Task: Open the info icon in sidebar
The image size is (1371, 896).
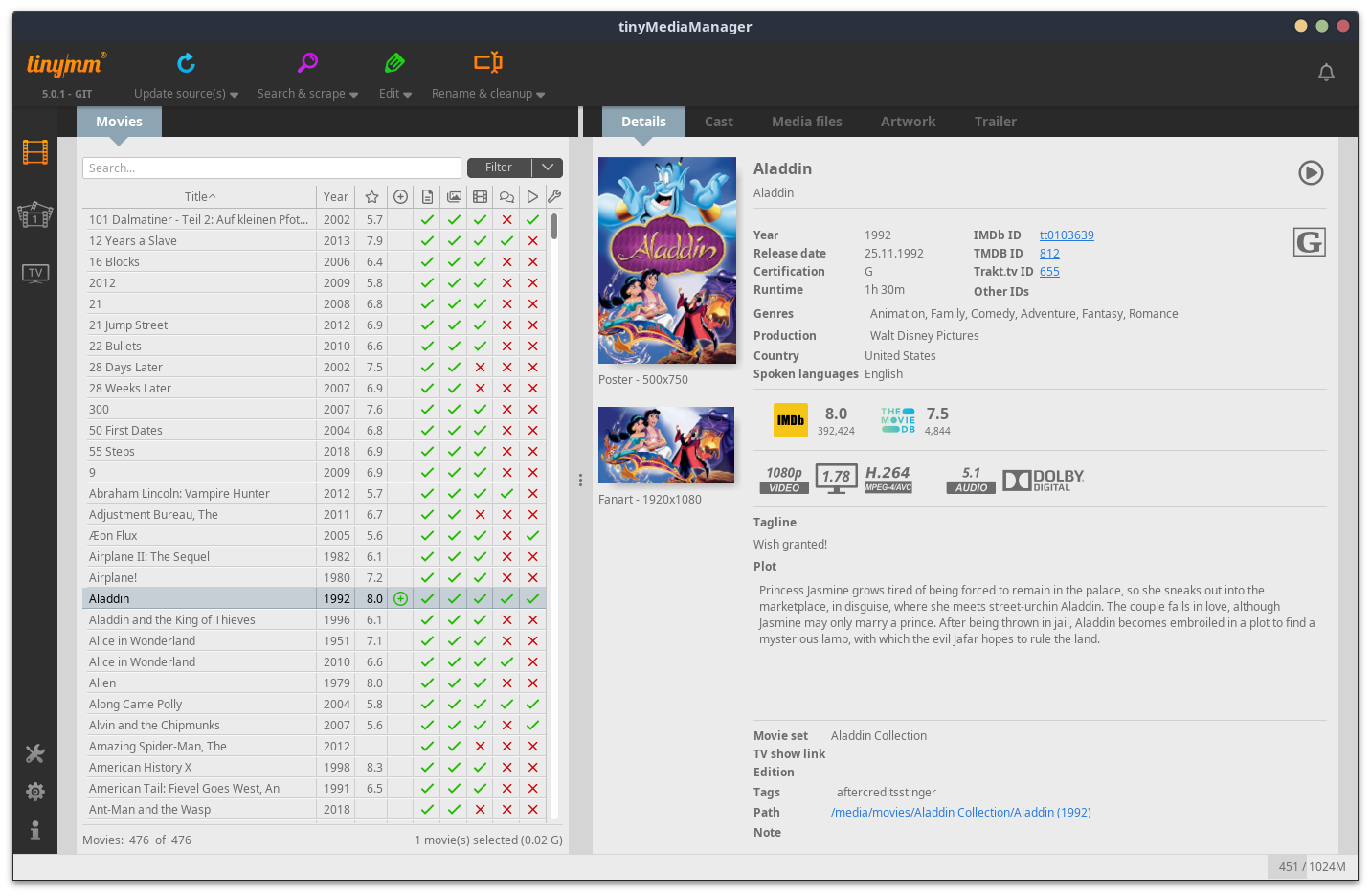Action: click(x=35, y=830)
